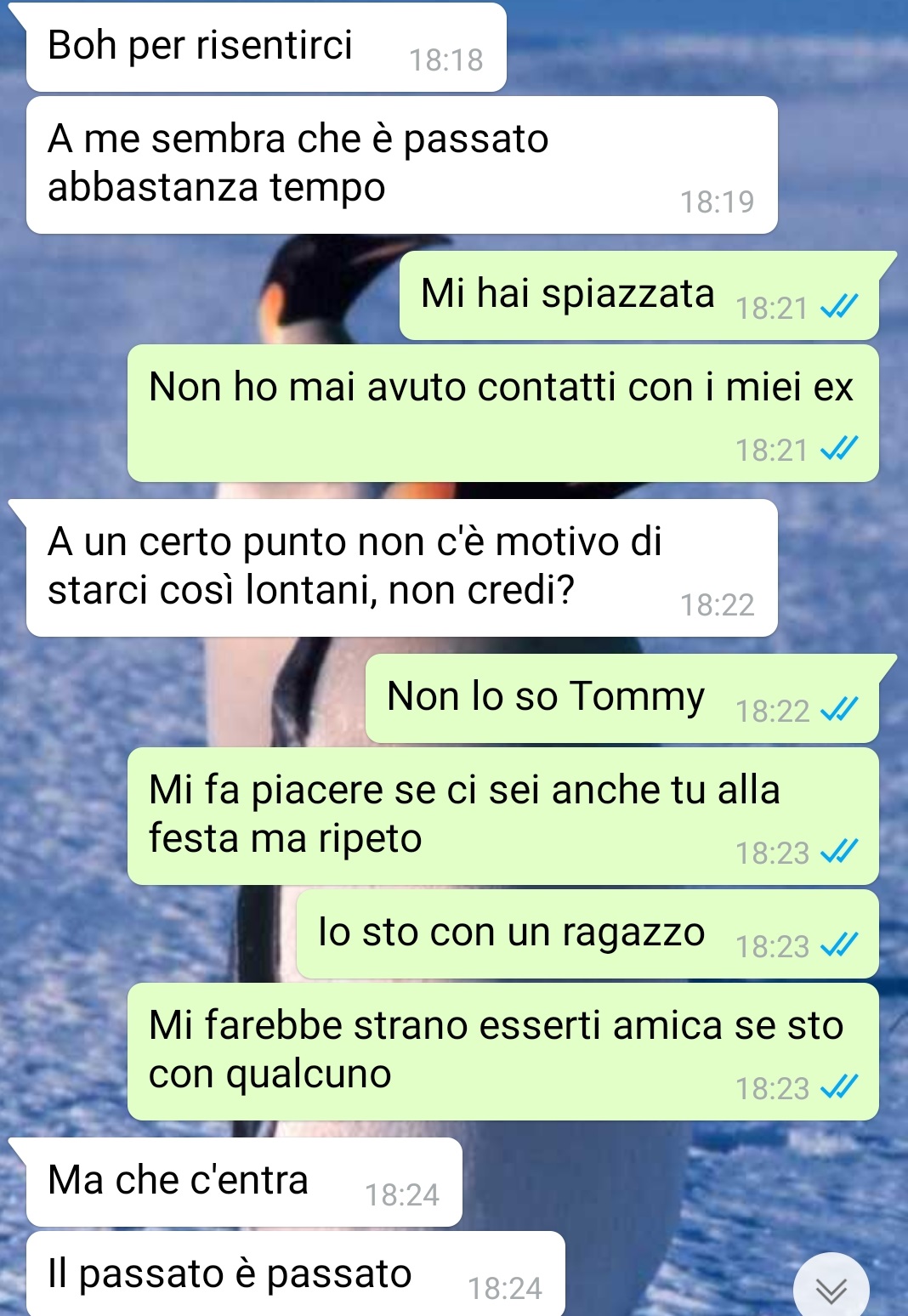Click the 18:22 timestamp on 'A un certo punto'
Image resolution: width=908 pixels, height=1316 pixels.
tap(717, 604)
